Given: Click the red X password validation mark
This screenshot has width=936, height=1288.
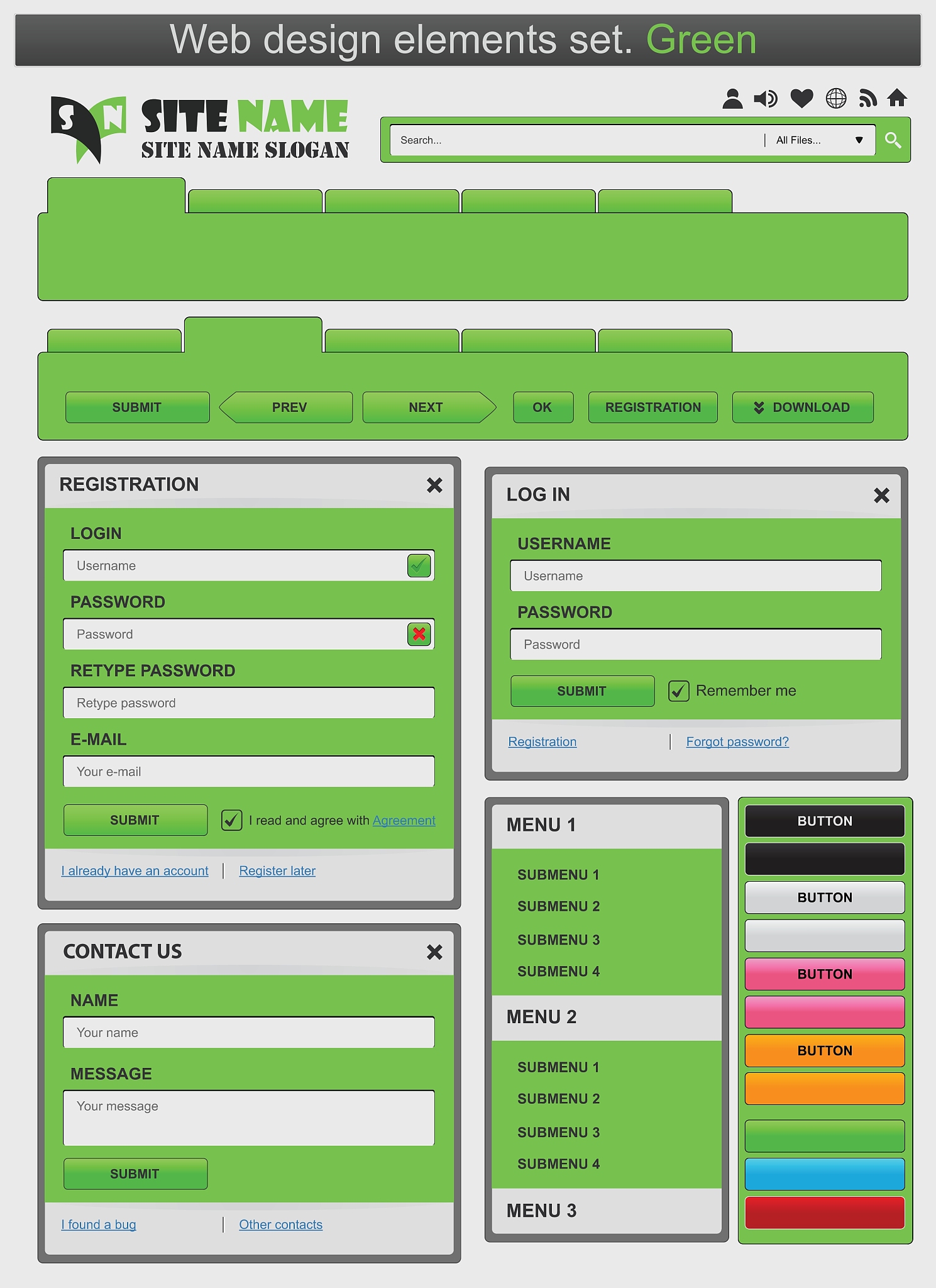Looking at the screenshot, I should coord(419,635).
